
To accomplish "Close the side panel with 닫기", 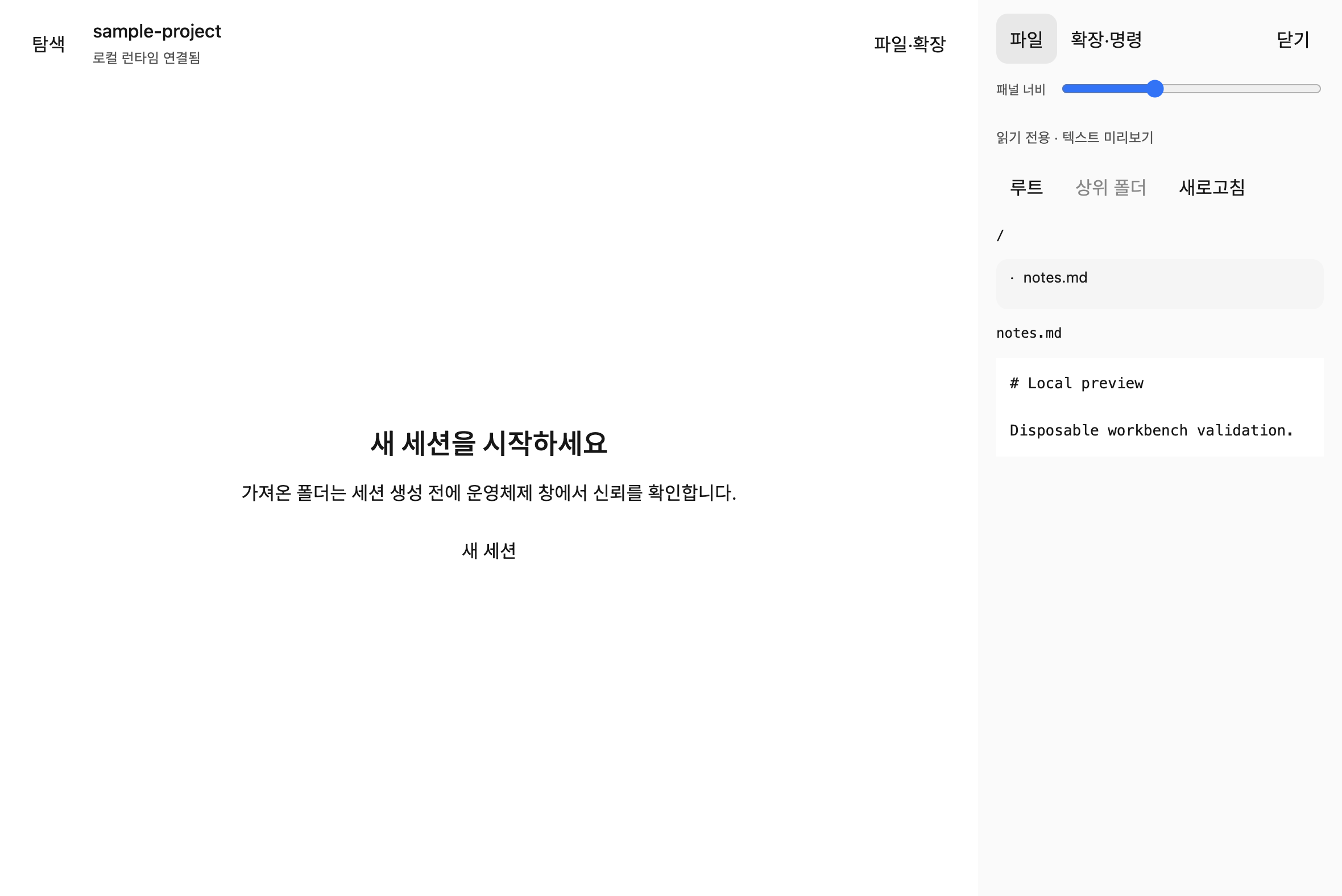I will coord(1293,39).
